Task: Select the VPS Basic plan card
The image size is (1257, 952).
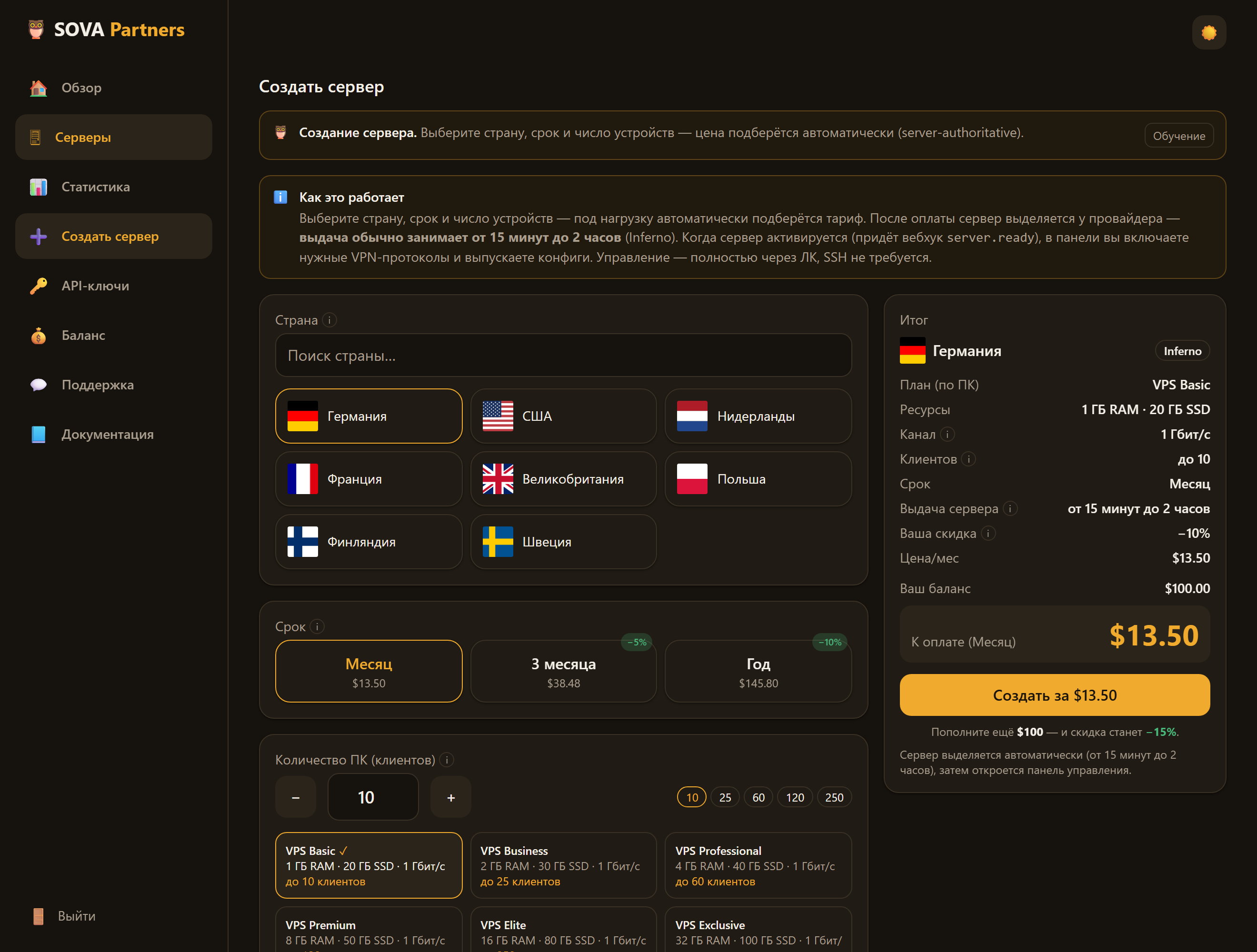Action: click(368, 866)
